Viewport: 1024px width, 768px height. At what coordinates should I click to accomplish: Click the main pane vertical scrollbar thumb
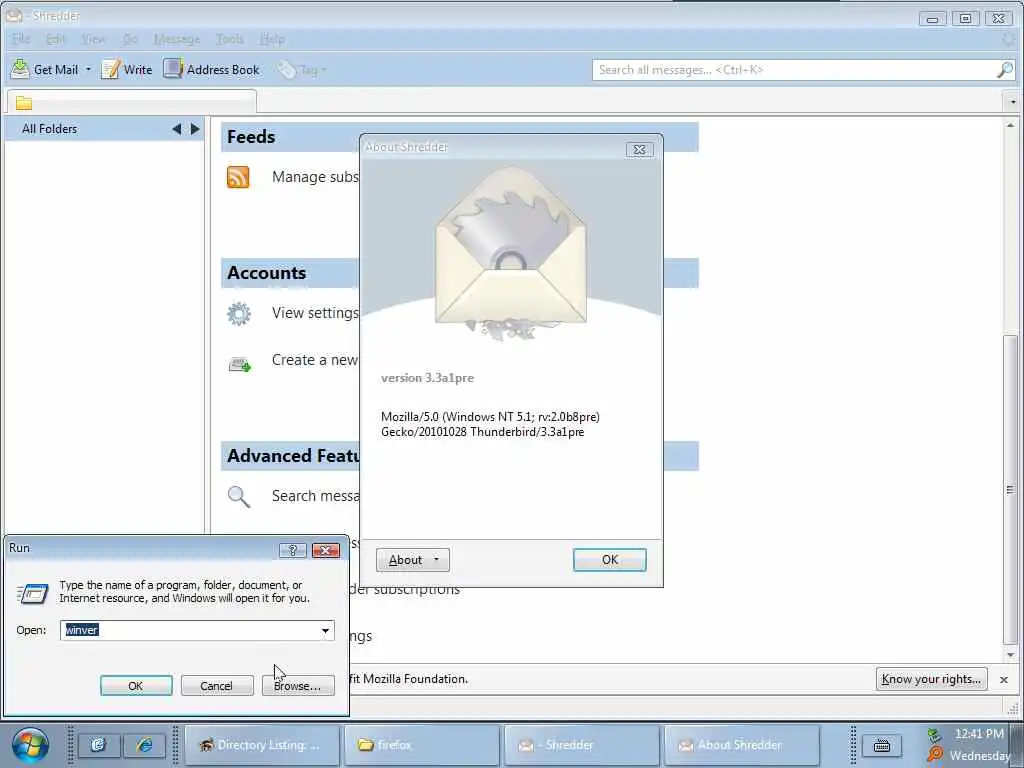coord(1010,490)
